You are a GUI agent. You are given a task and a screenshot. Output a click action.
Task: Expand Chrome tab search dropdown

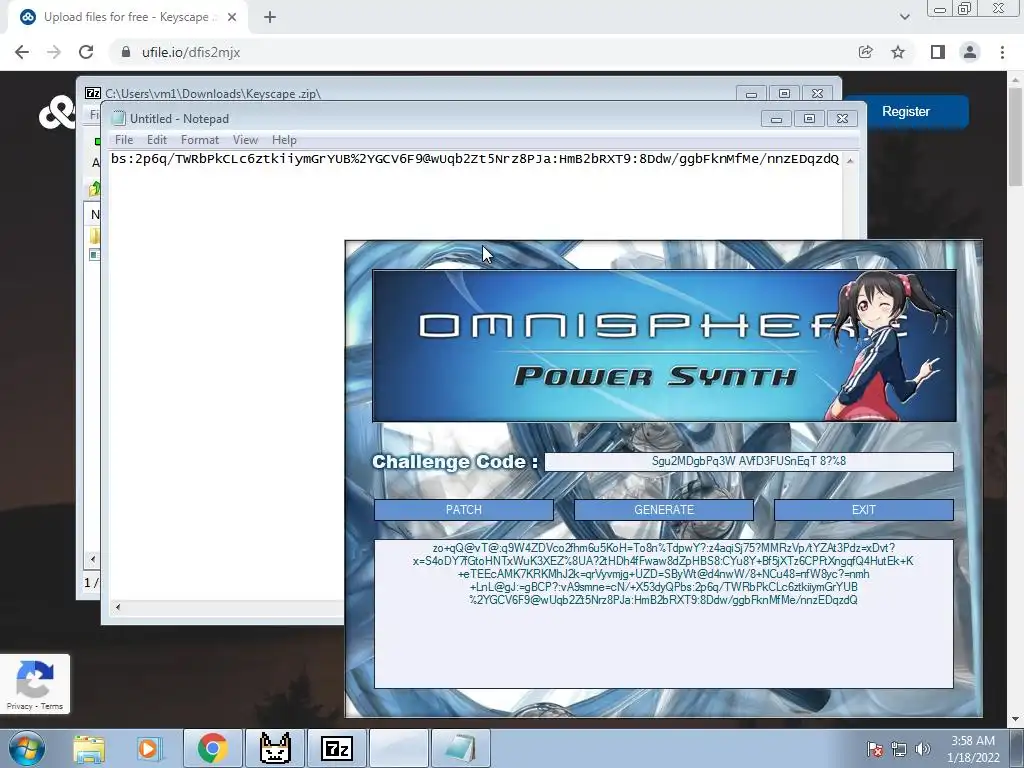click(x=904, y=17)
